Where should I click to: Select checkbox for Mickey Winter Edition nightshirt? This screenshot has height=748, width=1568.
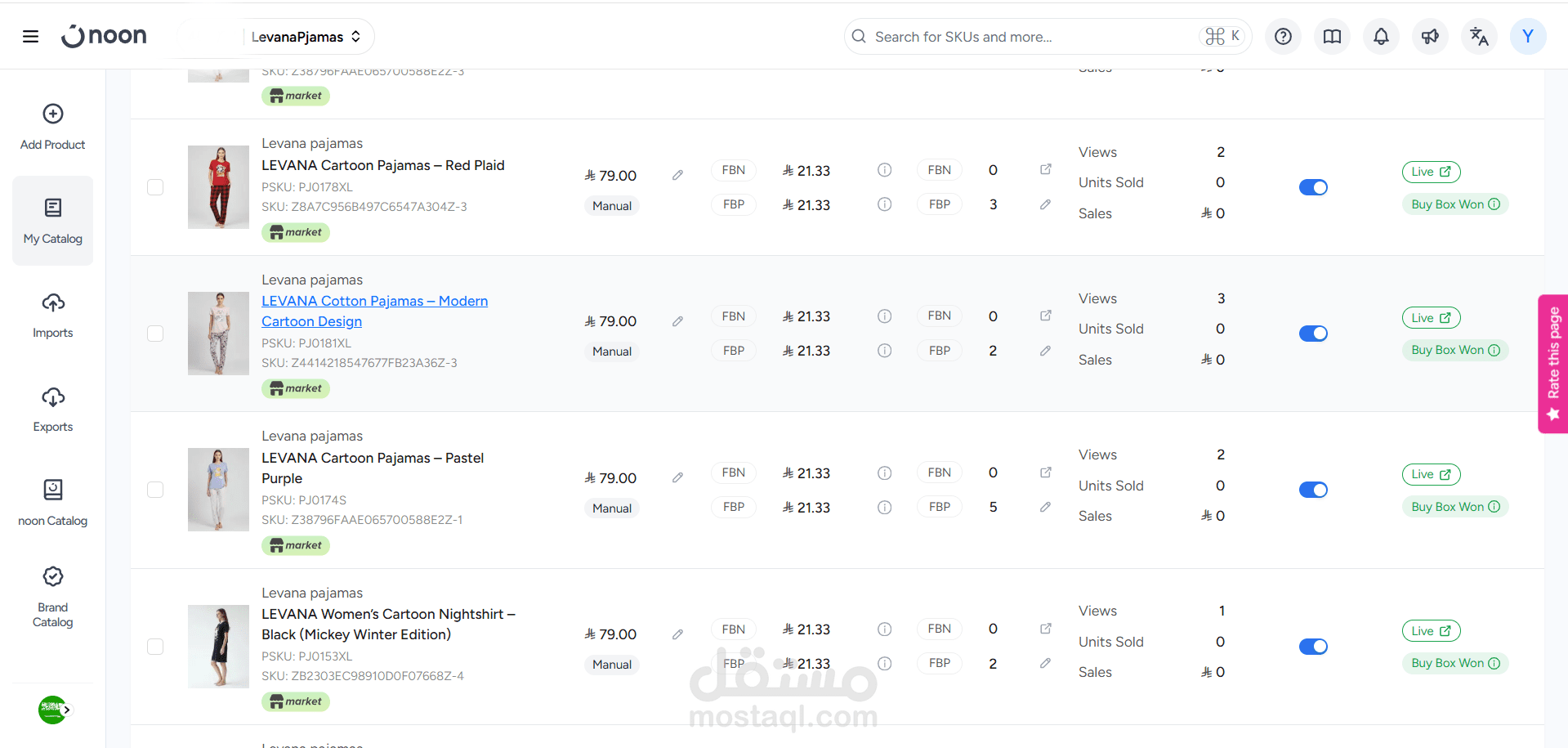[155, 647]
